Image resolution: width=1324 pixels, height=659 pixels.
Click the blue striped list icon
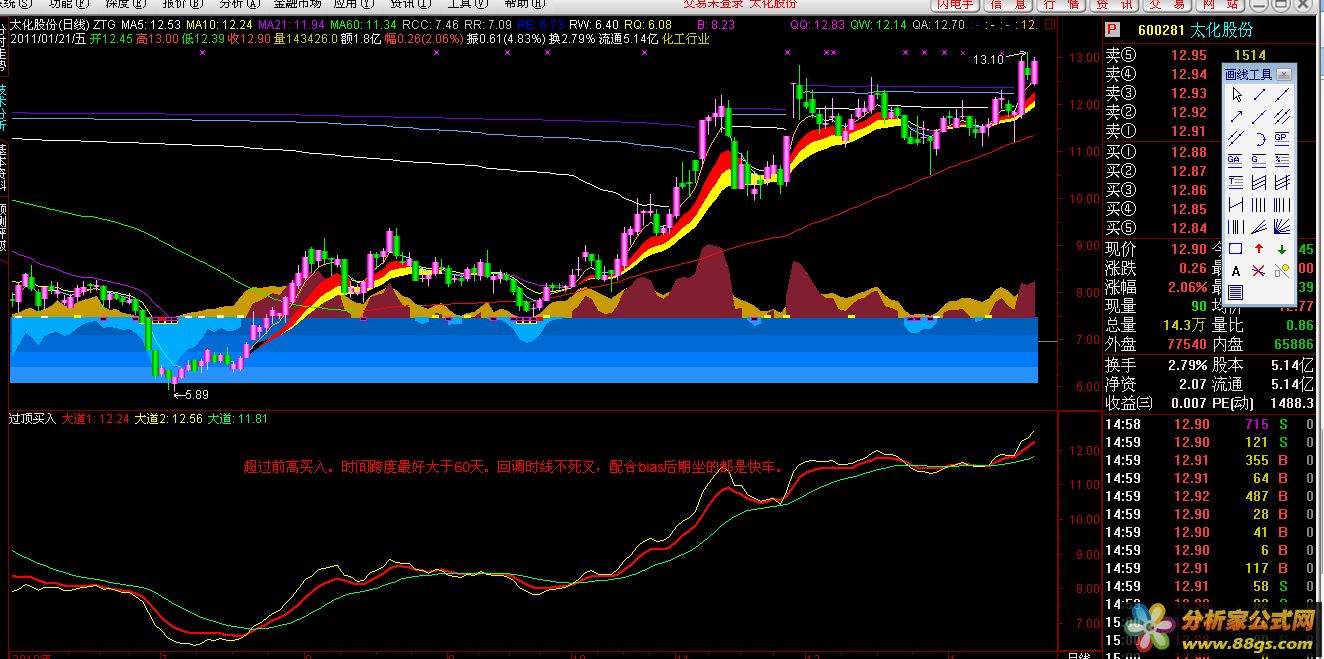pos(1237,292)
